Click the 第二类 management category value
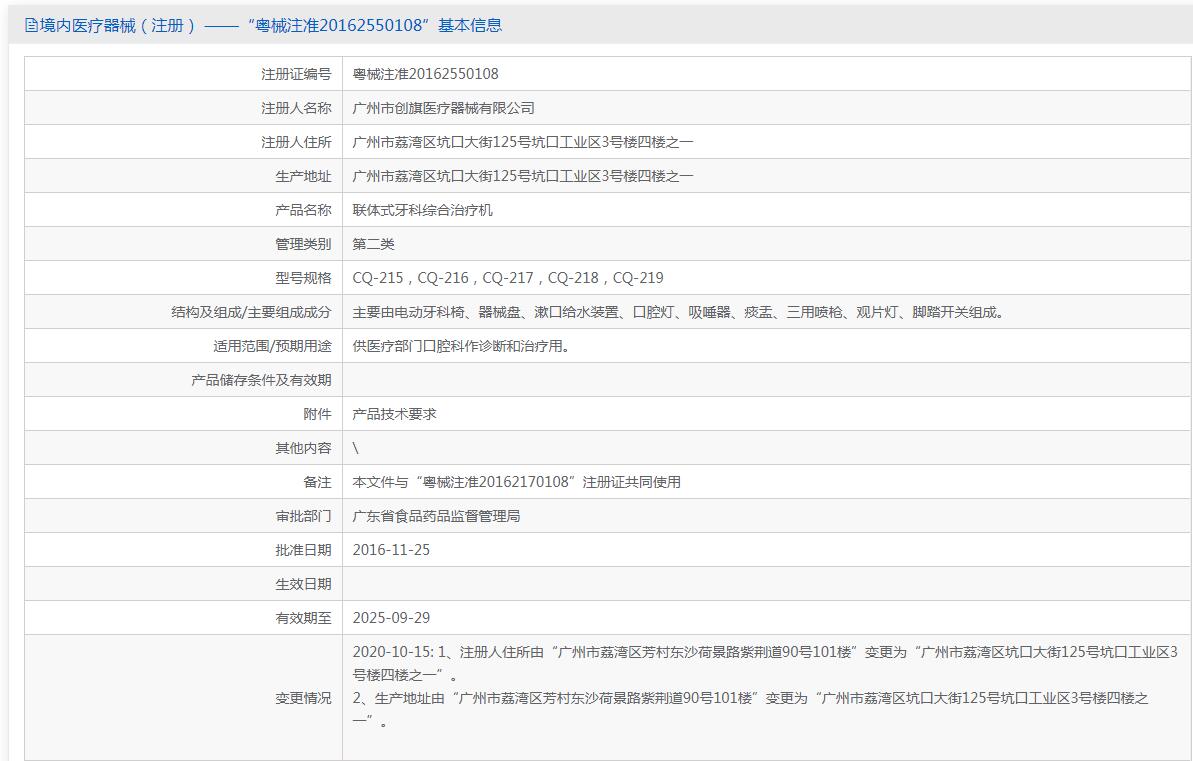 [373, 244]
